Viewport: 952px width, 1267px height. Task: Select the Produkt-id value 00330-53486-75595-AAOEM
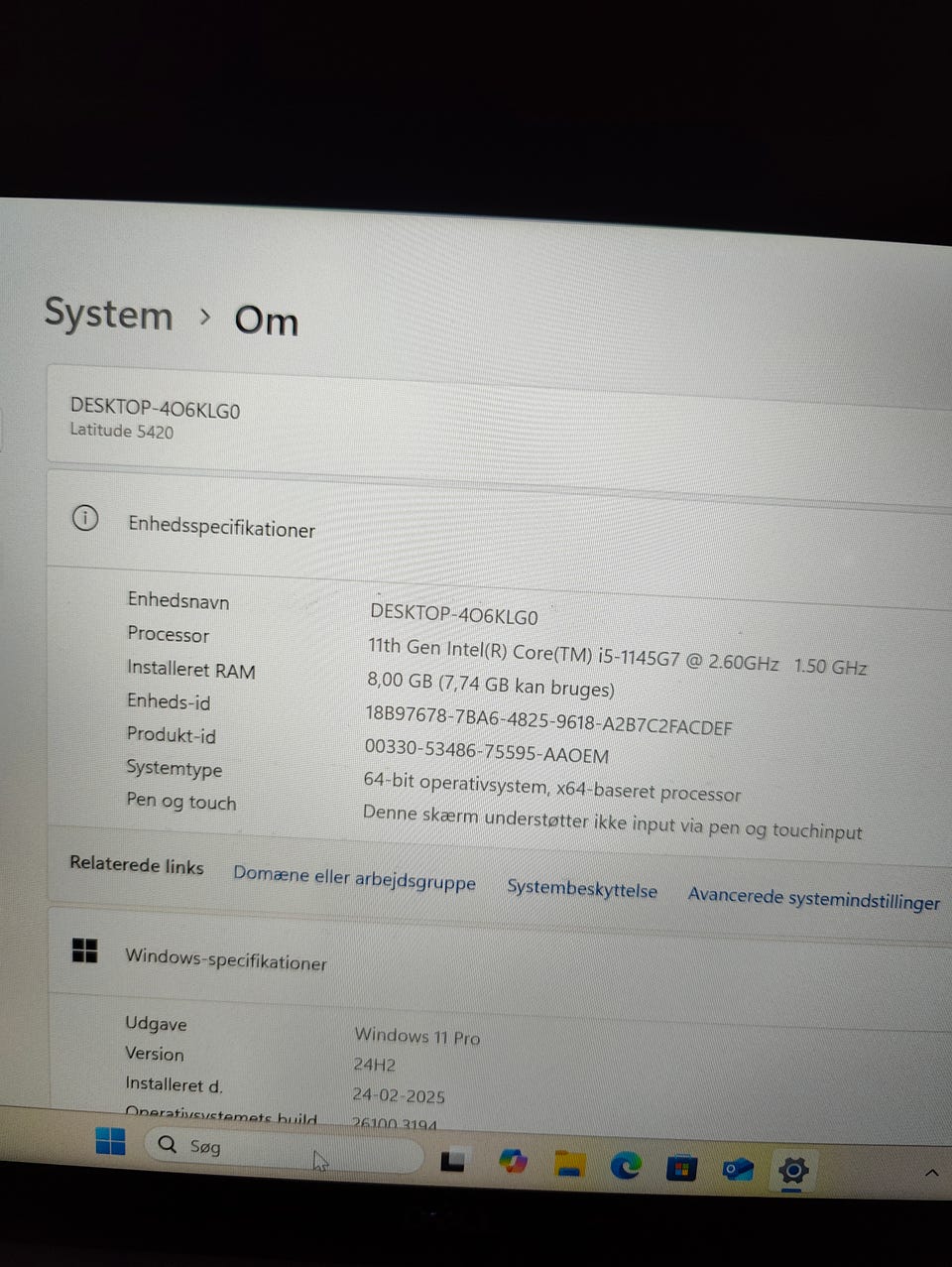point(486,751)
